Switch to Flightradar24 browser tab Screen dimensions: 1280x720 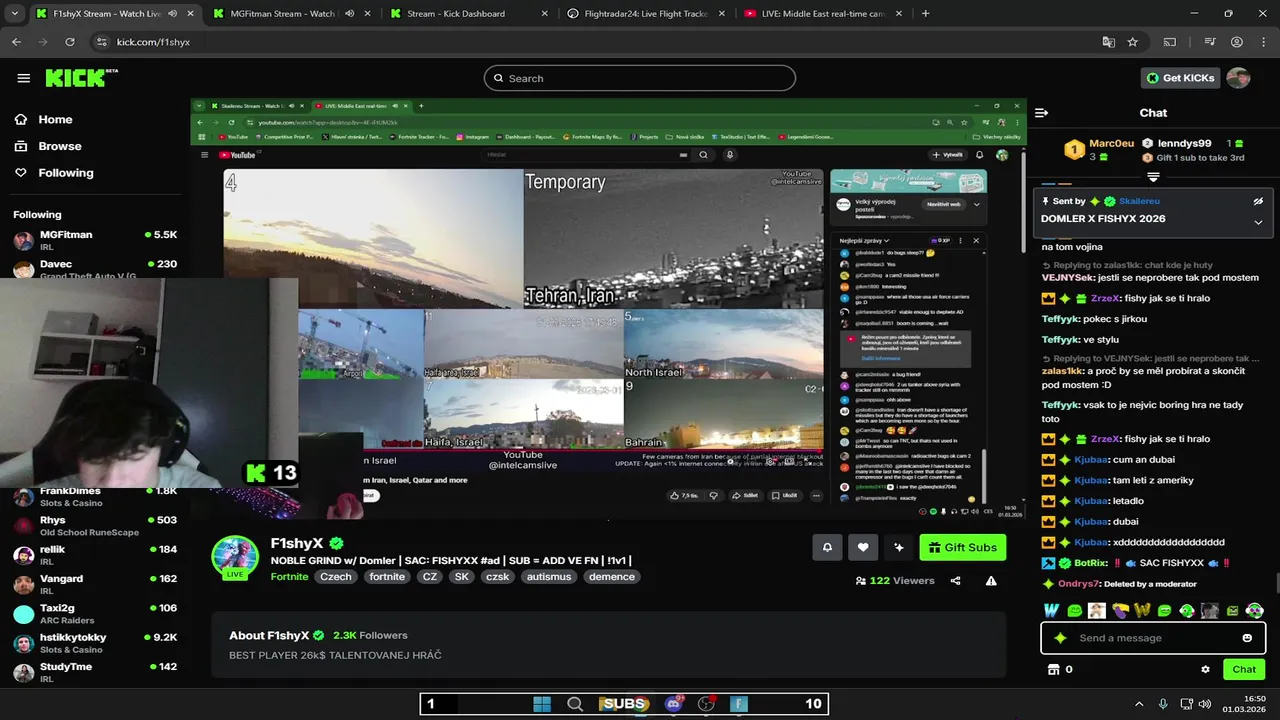point(646,14)
